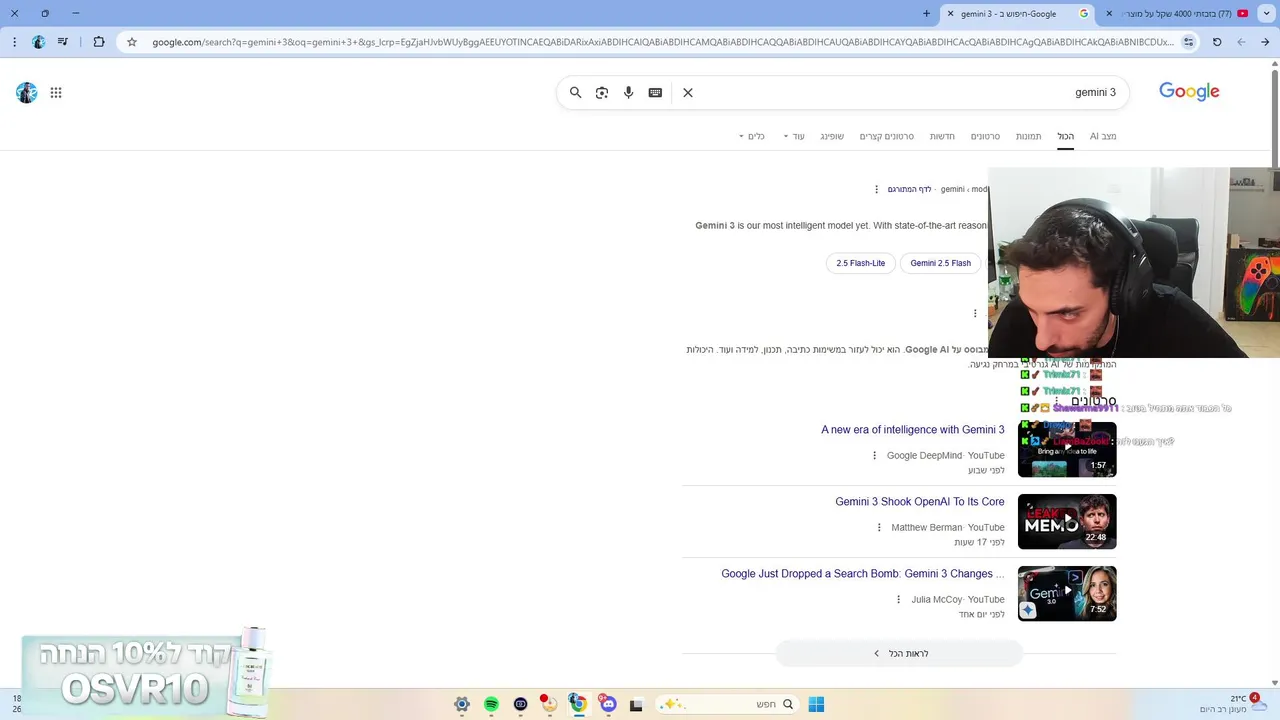Submit search with the magnifier icon

point(575,92)
